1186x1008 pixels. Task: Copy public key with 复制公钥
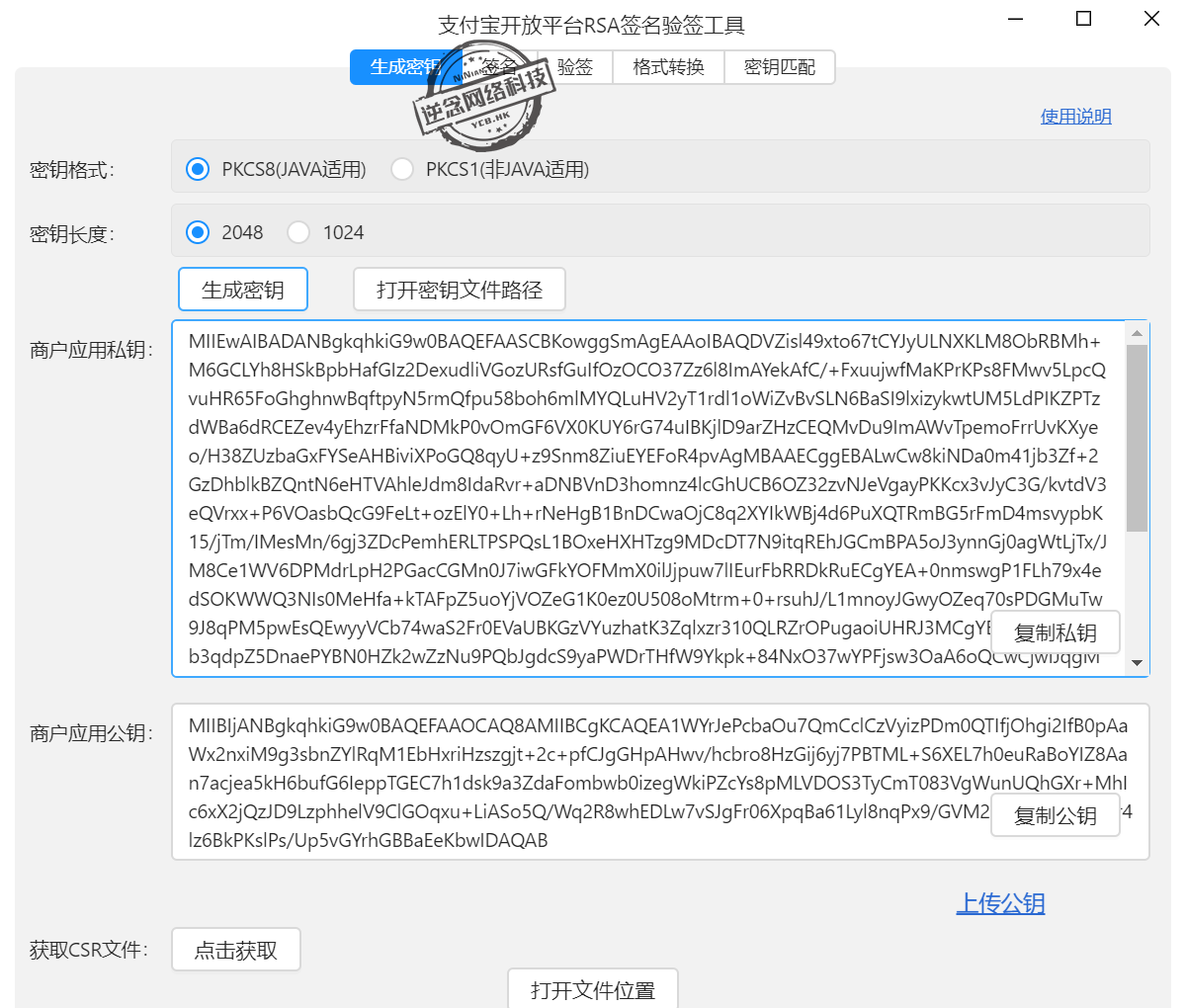point(1056,815)
